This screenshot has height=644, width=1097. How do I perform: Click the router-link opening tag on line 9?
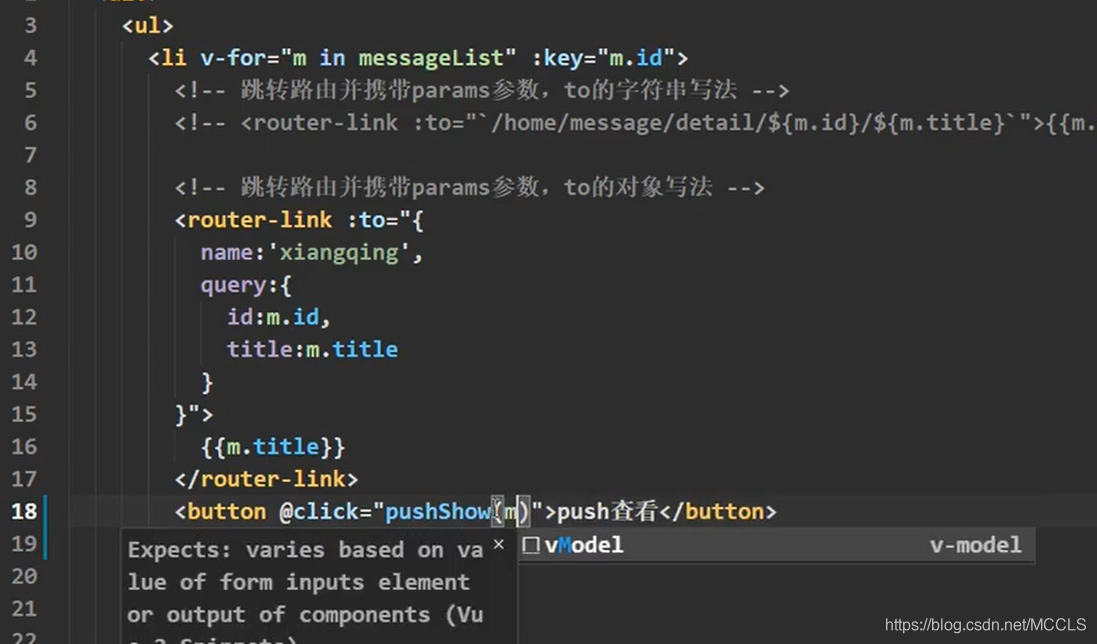point(253,220)
